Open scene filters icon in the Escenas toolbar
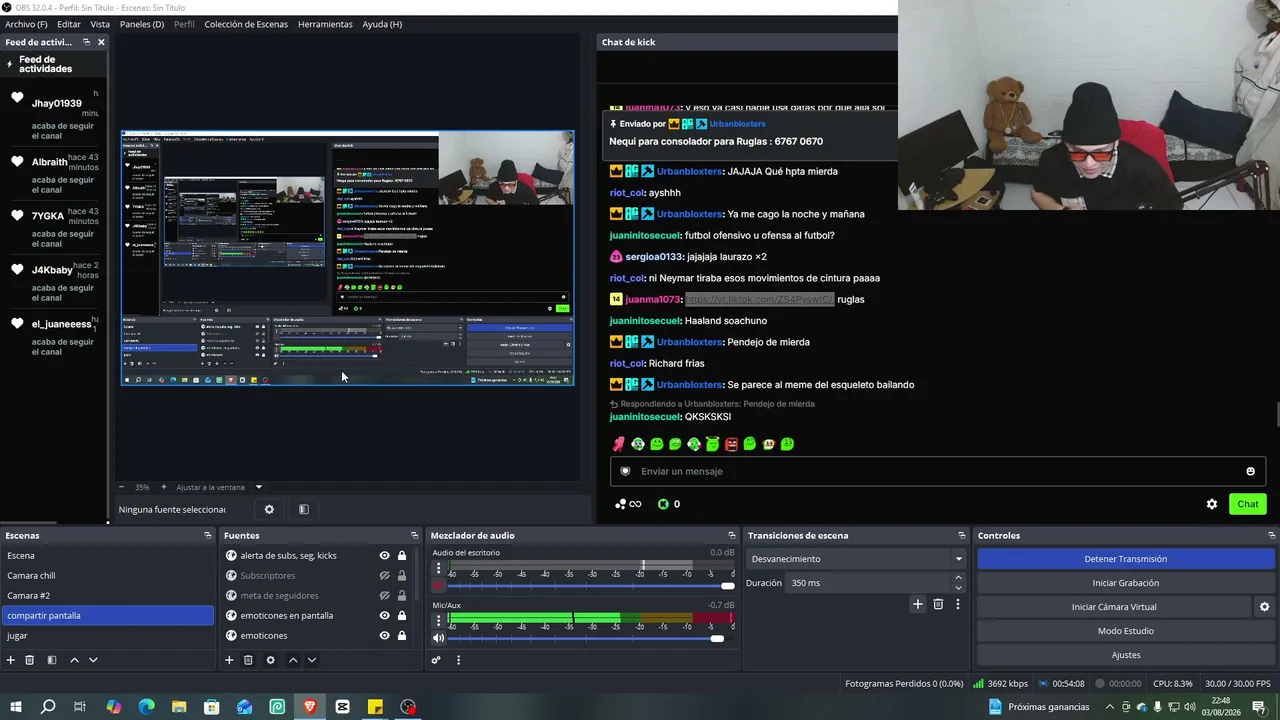 point(52,660)
